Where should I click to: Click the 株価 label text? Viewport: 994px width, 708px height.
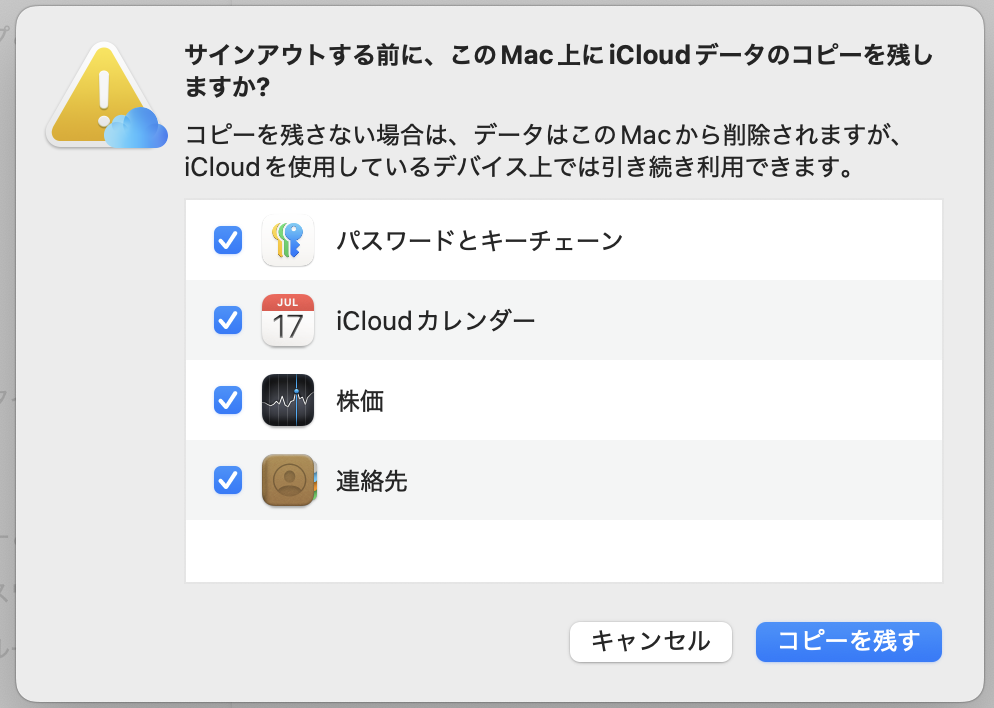click(x=360, y=401)
